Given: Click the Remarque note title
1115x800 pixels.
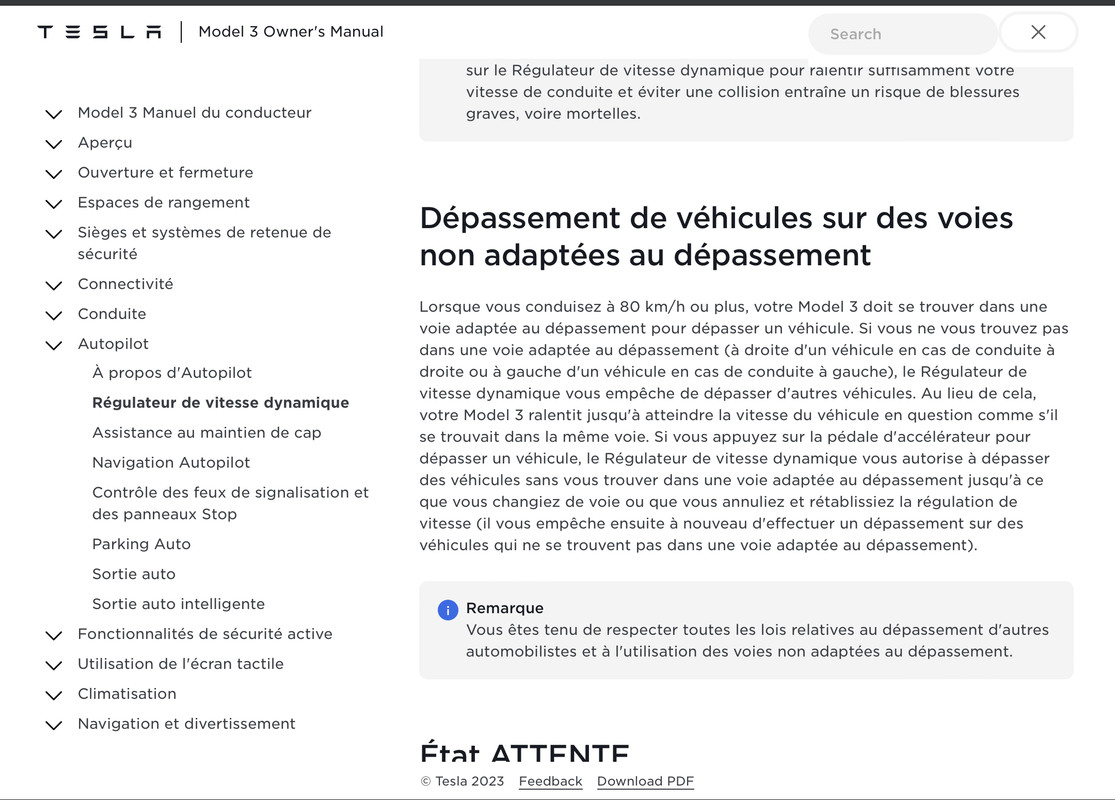Looking at the screenshot, I should pos(505,608).
